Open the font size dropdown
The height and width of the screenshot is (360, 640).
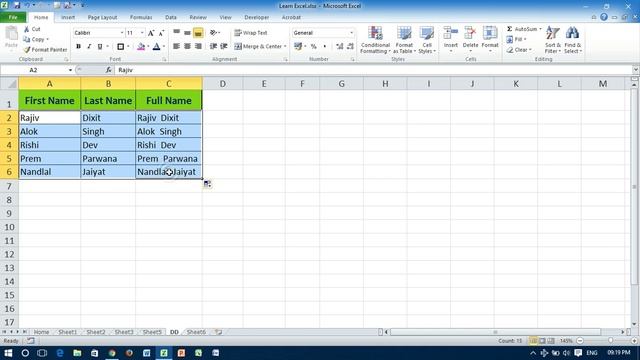pos(142,33)
